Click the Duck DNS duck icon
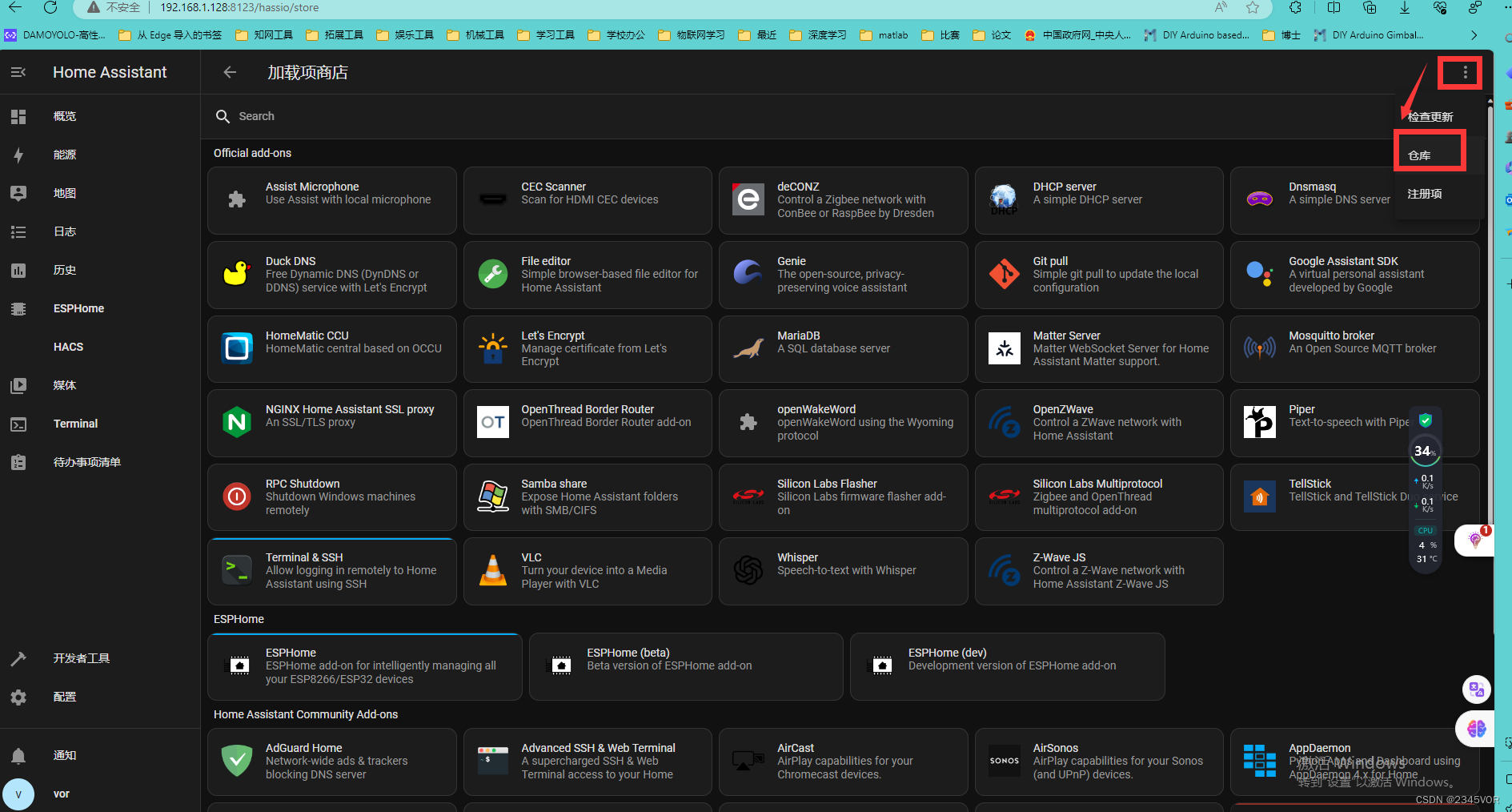The height and width of the screenshot is (812, 1512). pyautogui.click(x=237, y=274)
